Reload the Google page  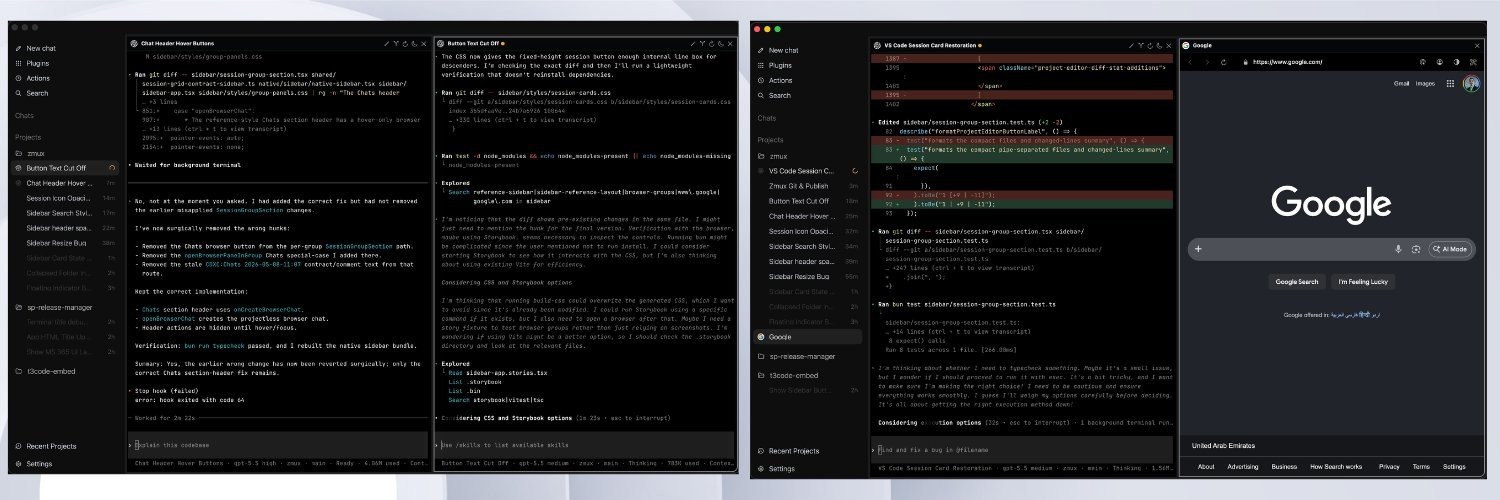pyautogui.click(x=1224, y=62)
